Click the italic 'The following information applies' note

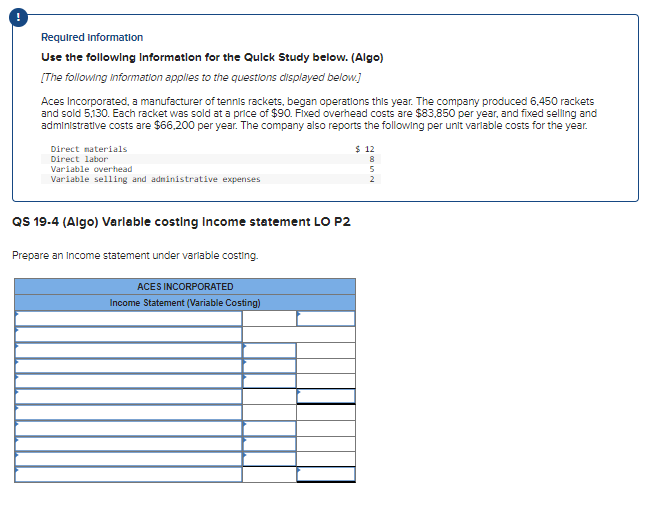coord(201,78)
